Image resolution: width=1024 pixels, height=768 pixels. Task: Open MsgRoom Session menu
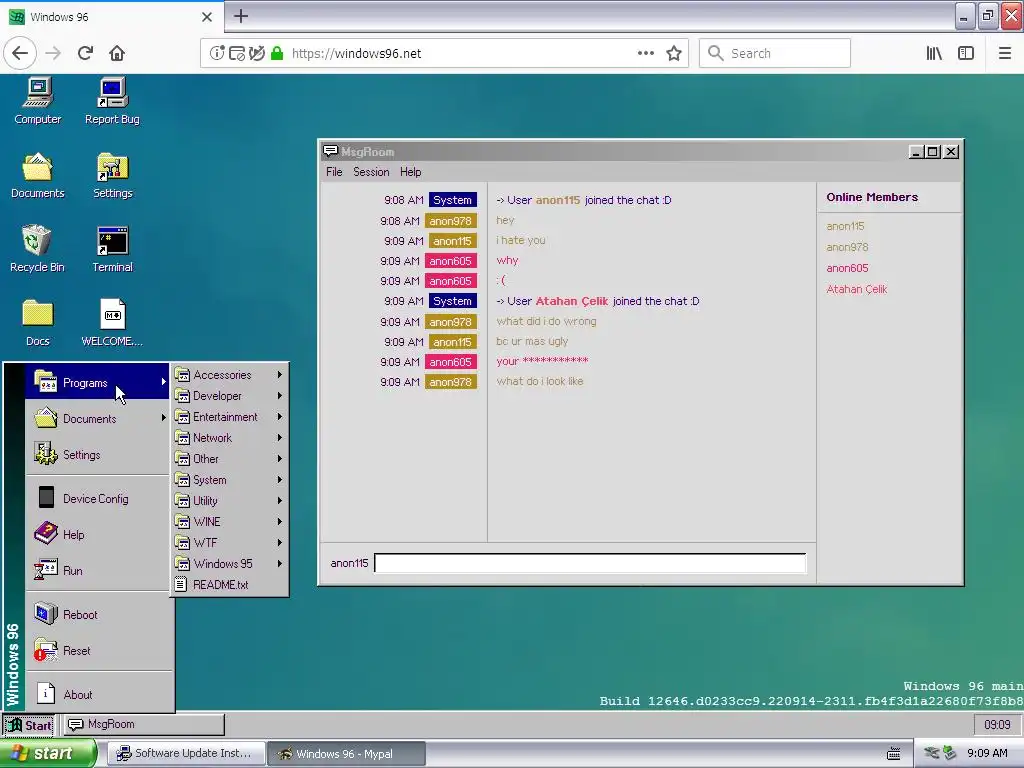pyautogui.click(x=371, y=172)
